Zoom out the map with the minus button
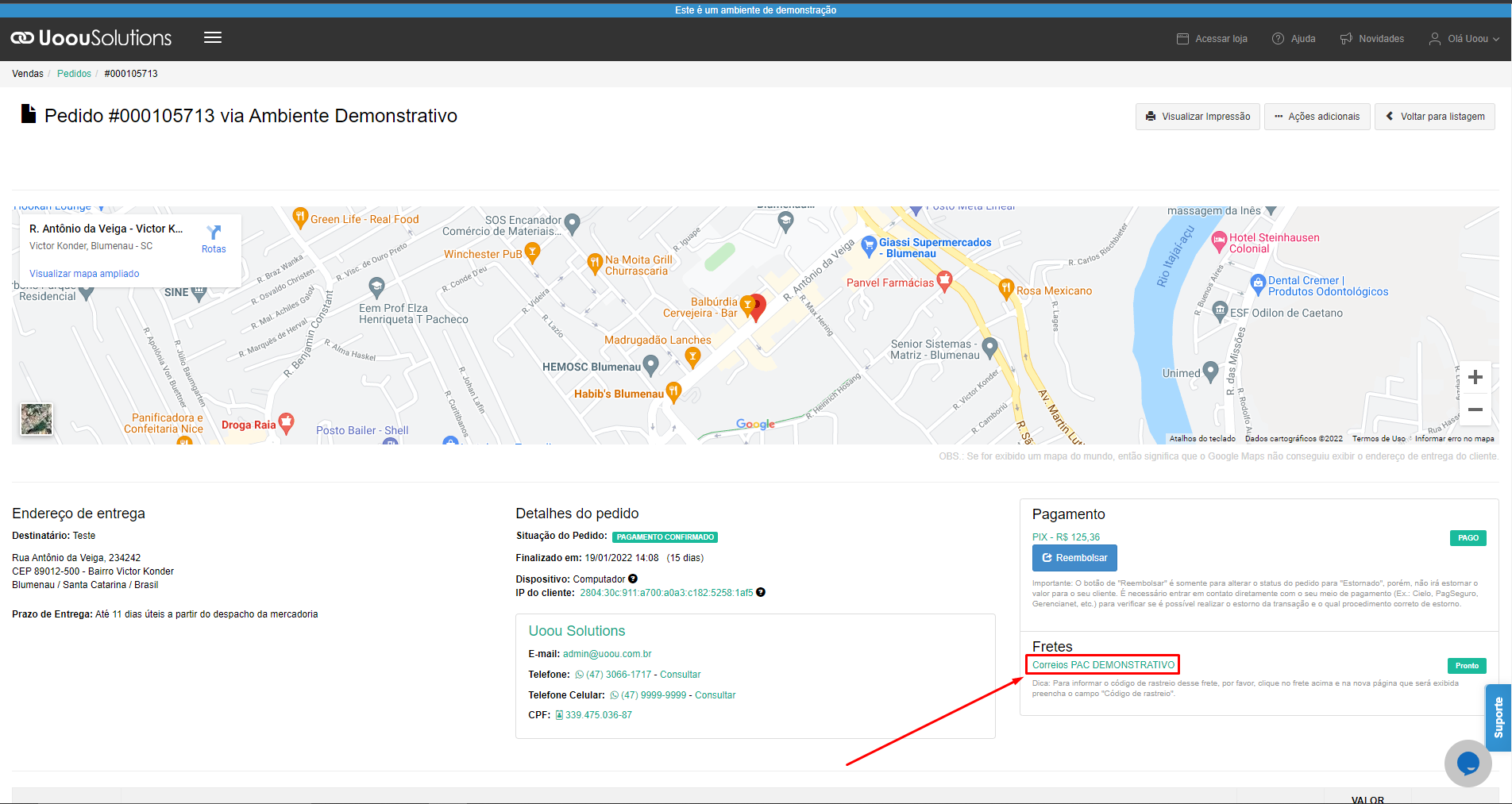1512x804 pixels. (x=1475, y=410)
